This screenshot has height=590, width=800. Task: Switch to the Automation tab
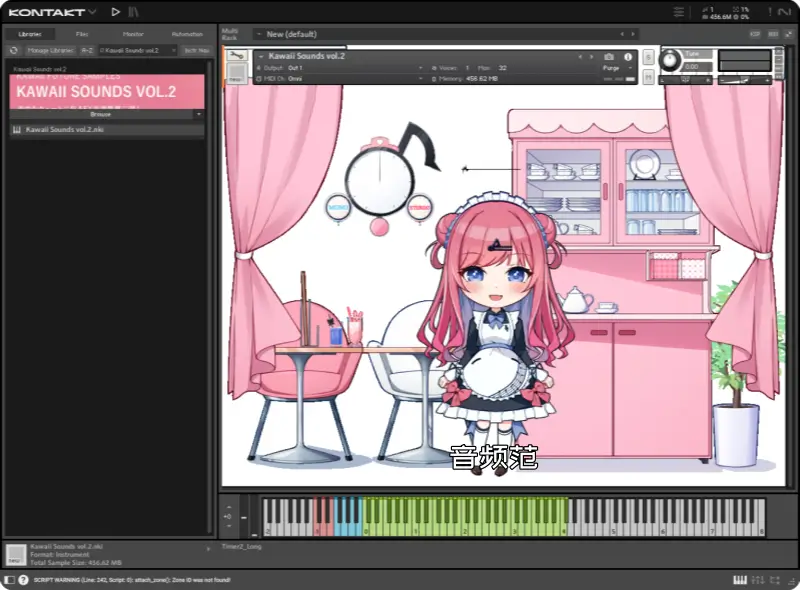pyautogui.click(x=187, y=34)
